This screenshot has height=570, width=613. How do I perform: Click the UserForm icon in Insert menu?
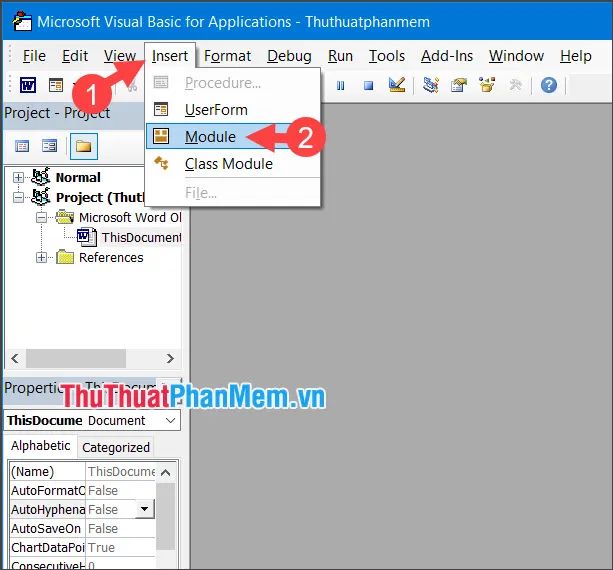(161, 109)
